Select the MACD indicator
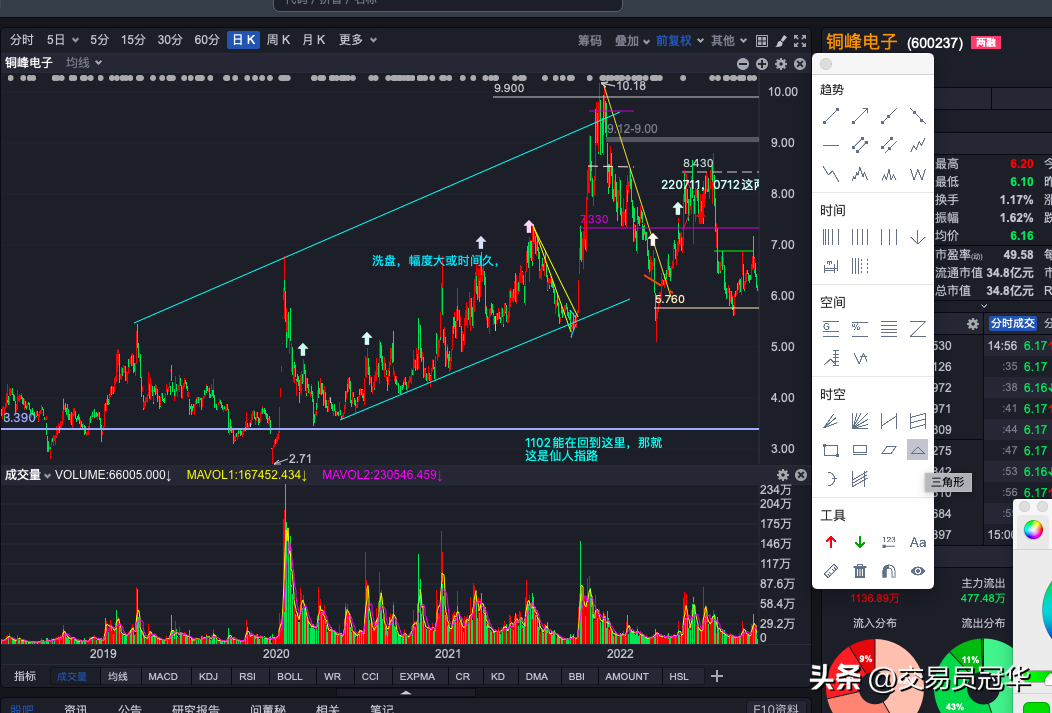1052x713 pixels. tap(163, 676)
